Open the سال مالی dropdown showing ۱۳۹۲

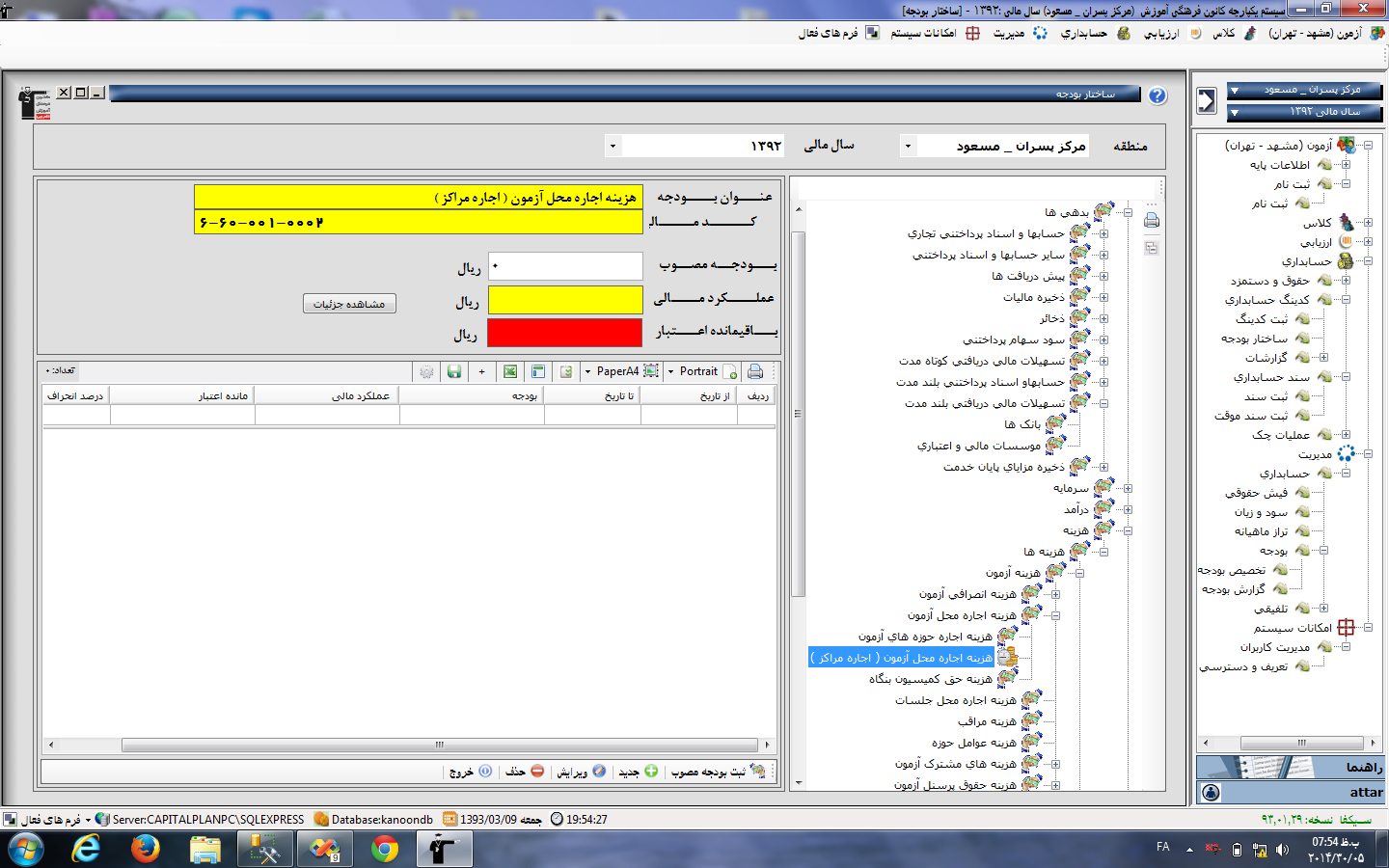coord(613,147)
